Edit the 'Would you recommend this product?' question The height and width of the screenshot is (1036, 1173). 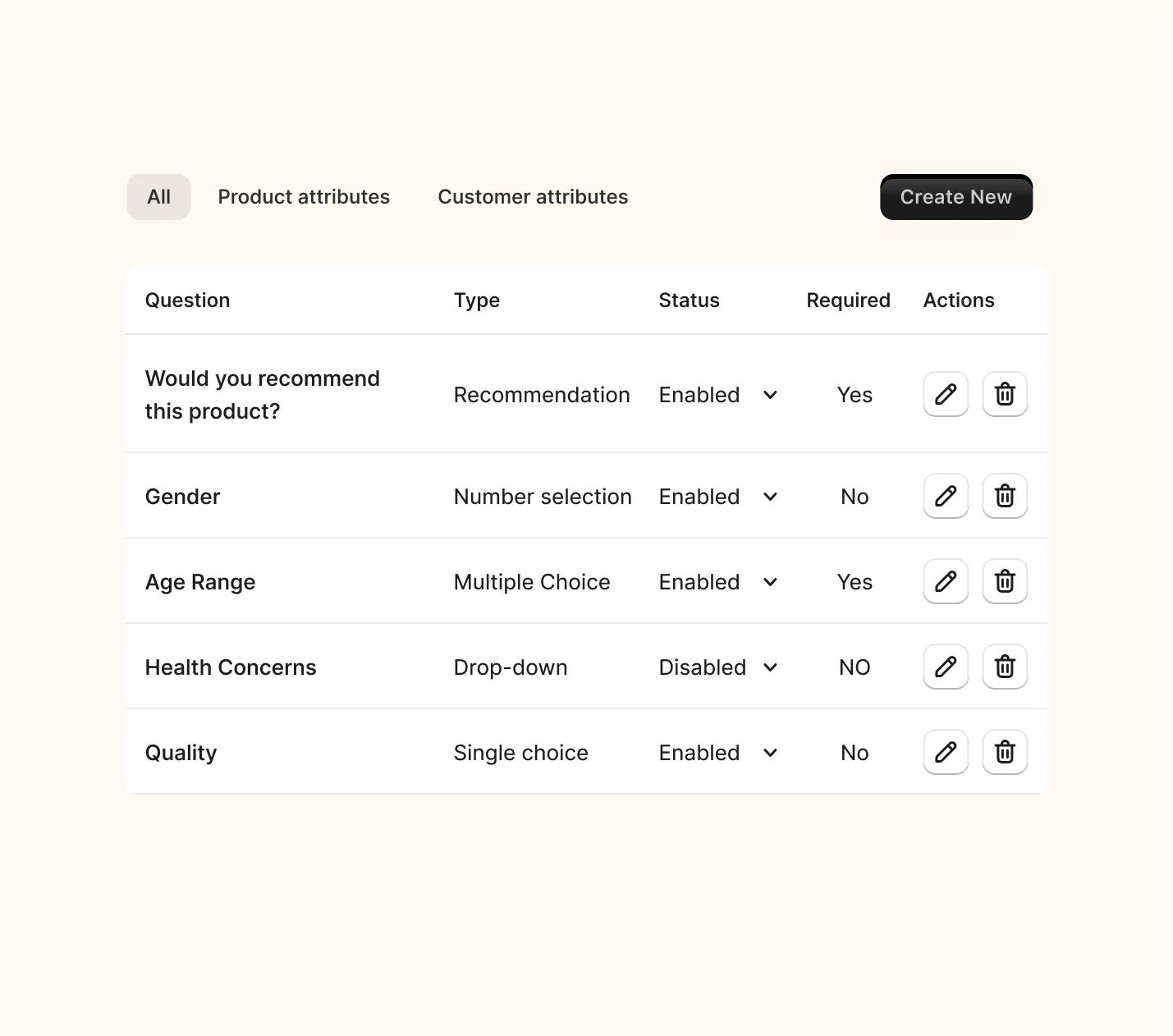(946, 394)
